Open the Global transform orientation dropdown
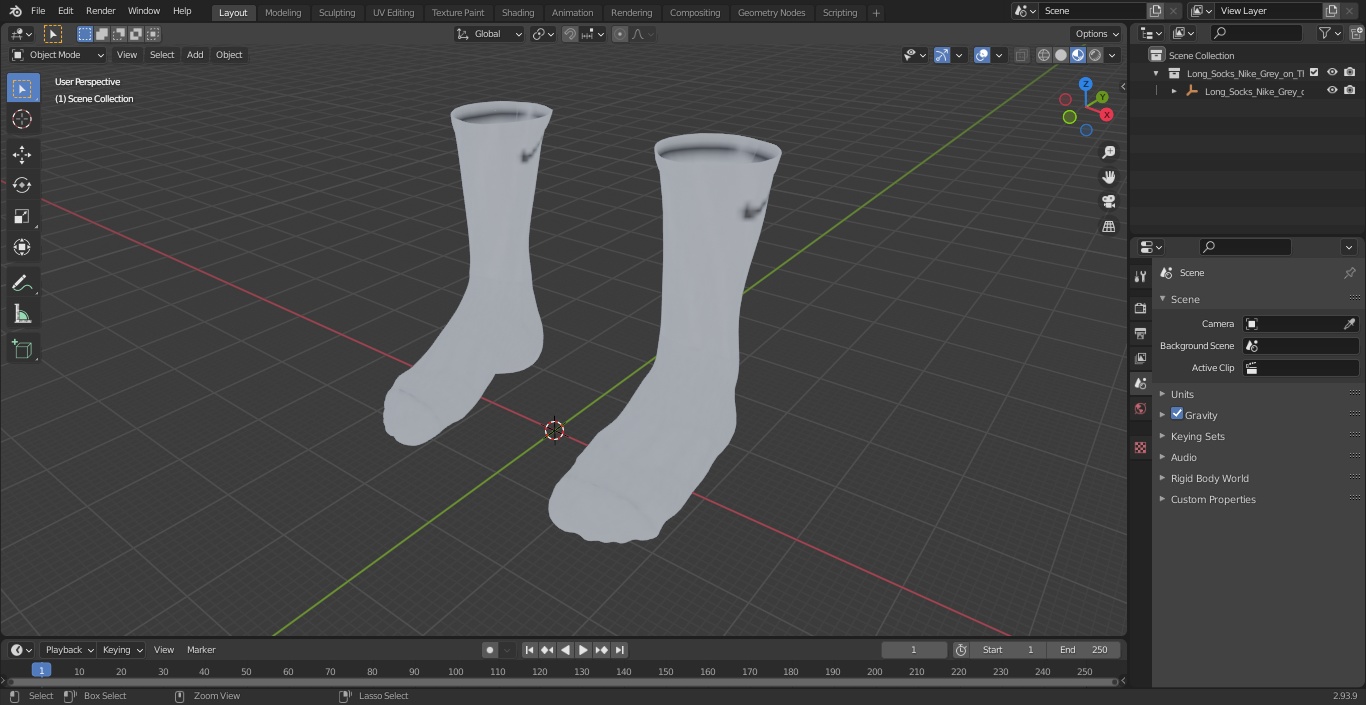 pyautogui.click(x=490, y=34)
